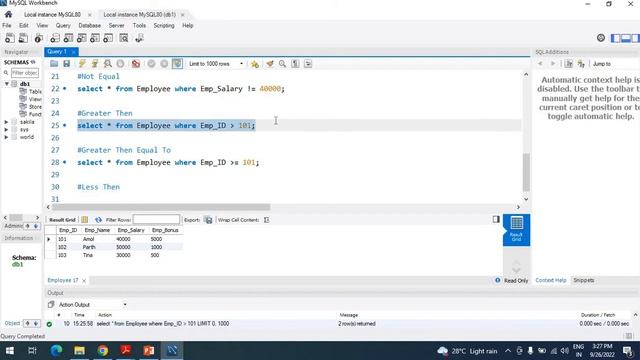Expand the world schema node
Viewport: 640px width, 360px height.
click(6, 137)
